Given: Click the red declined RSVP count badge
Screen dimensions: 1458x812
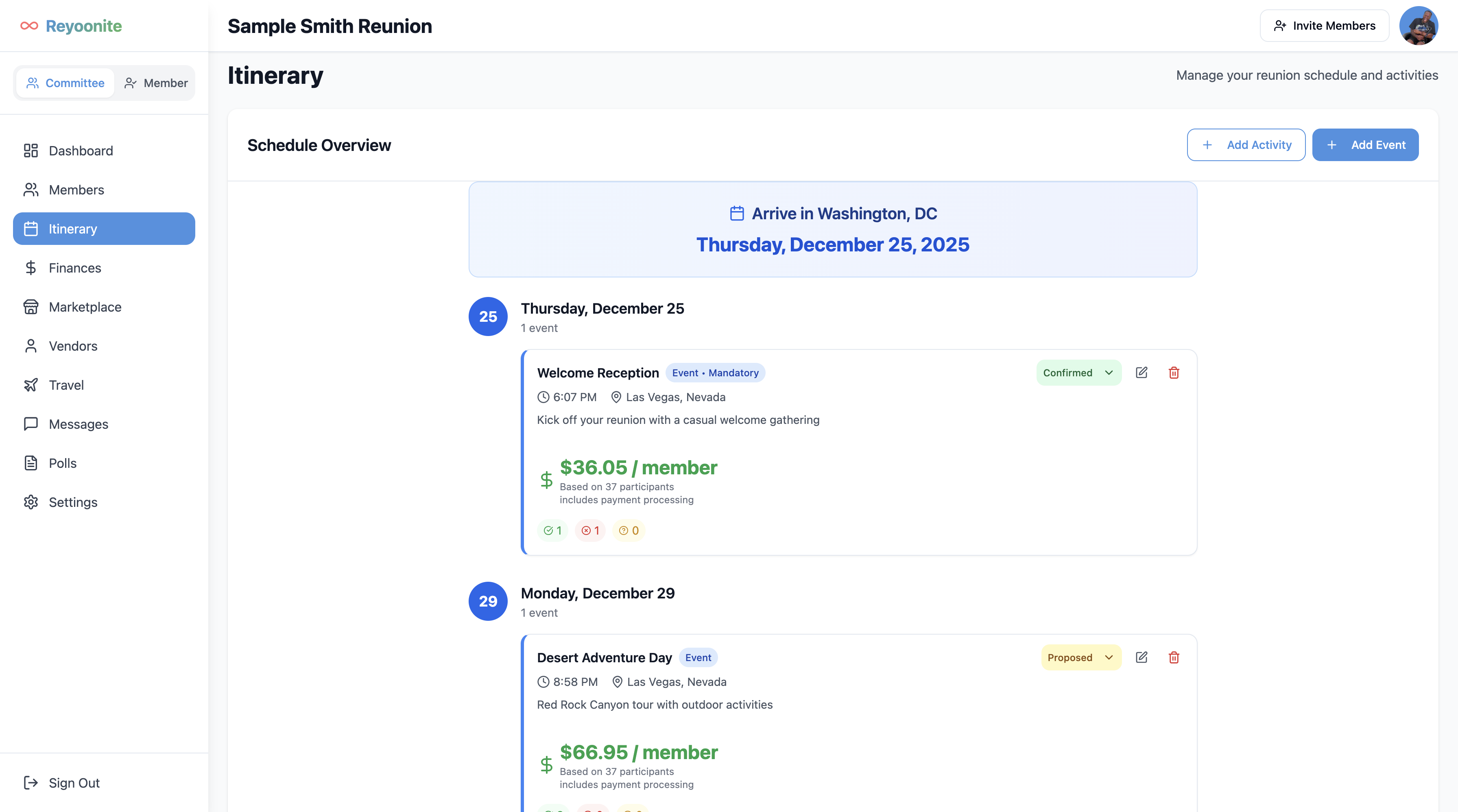Looking at the screenshot, I should [x=590, y=530].
